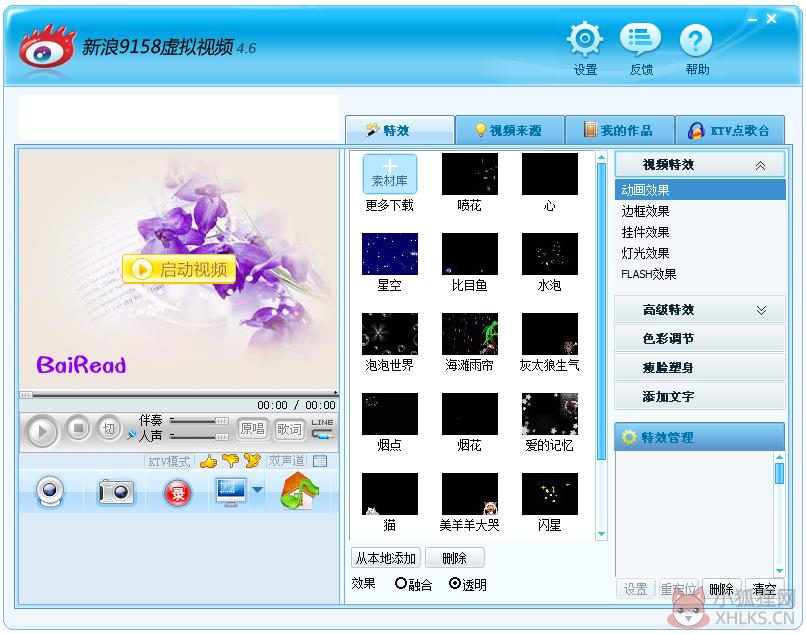Select the 泡泡世界 effect thumbnail
The width and height of the screenshot is (806, 634).
click(390, 334)
